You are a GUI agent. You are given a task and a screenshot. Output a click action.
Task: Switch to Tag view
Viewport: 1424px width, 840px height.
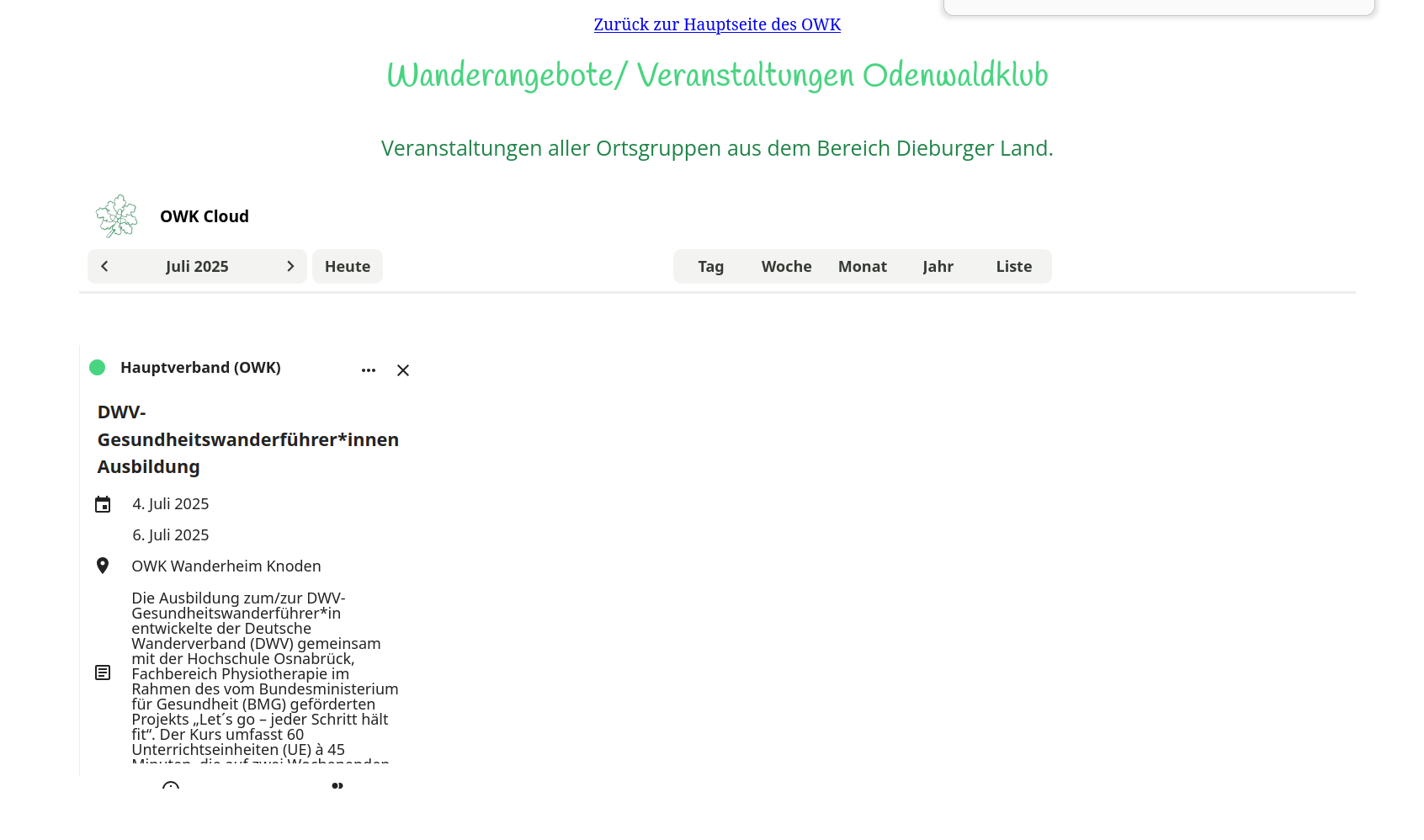tap(711, 267)
